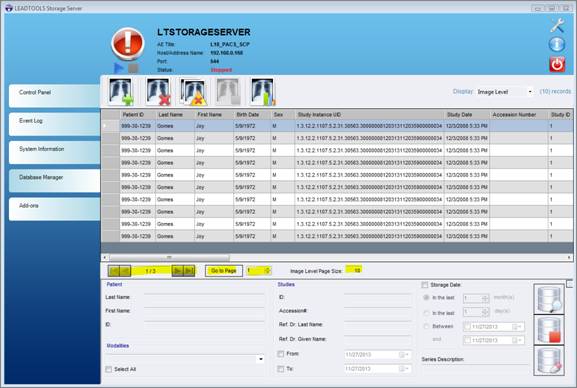Click the red exclamation status icon
Screen dimensions: 577x388
128,43
